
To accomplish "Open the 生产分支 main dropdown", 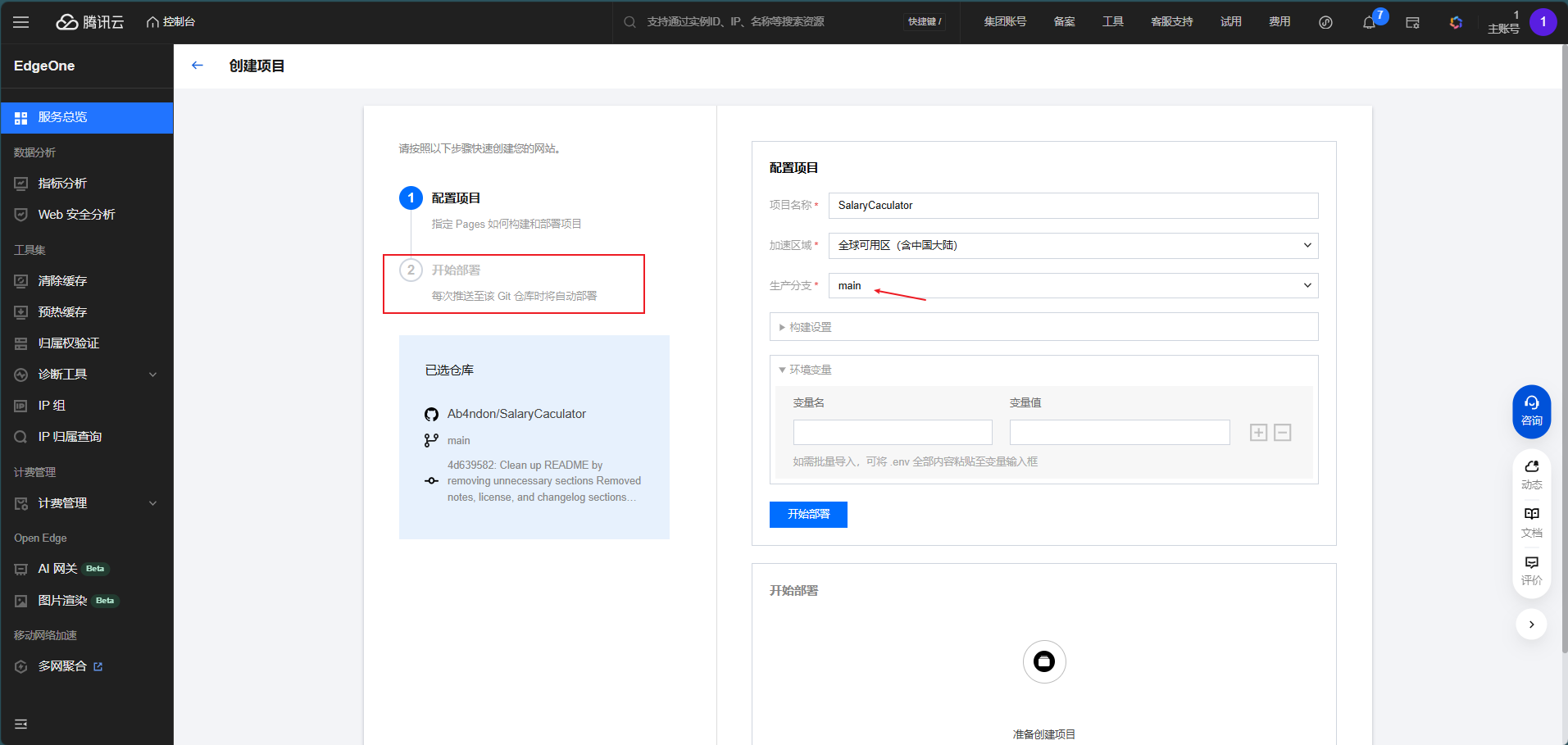I will point(1072,286).
